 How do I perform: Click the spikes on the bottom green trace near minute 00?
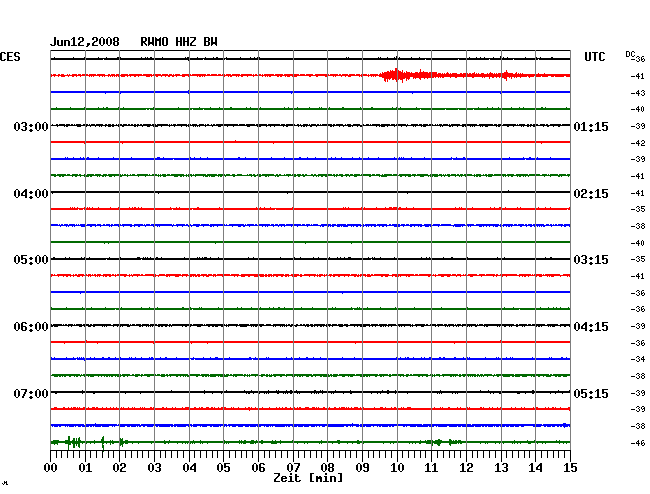(73, 442)
